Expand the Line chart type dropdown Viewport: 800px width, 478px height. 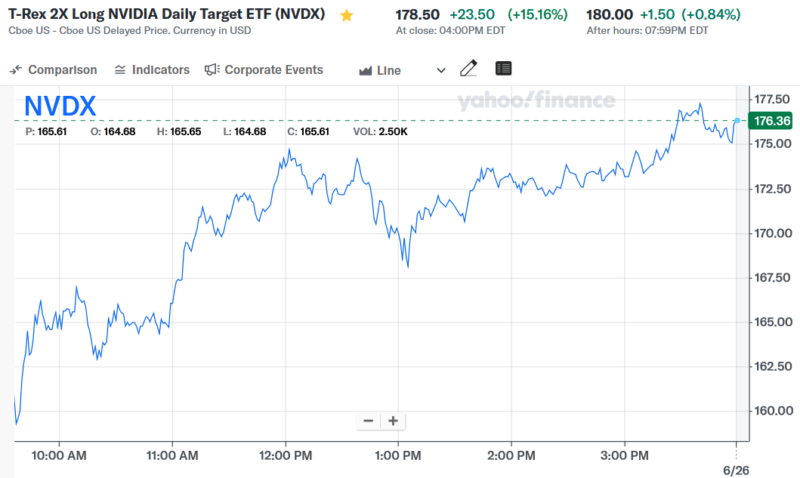point(441,70)
